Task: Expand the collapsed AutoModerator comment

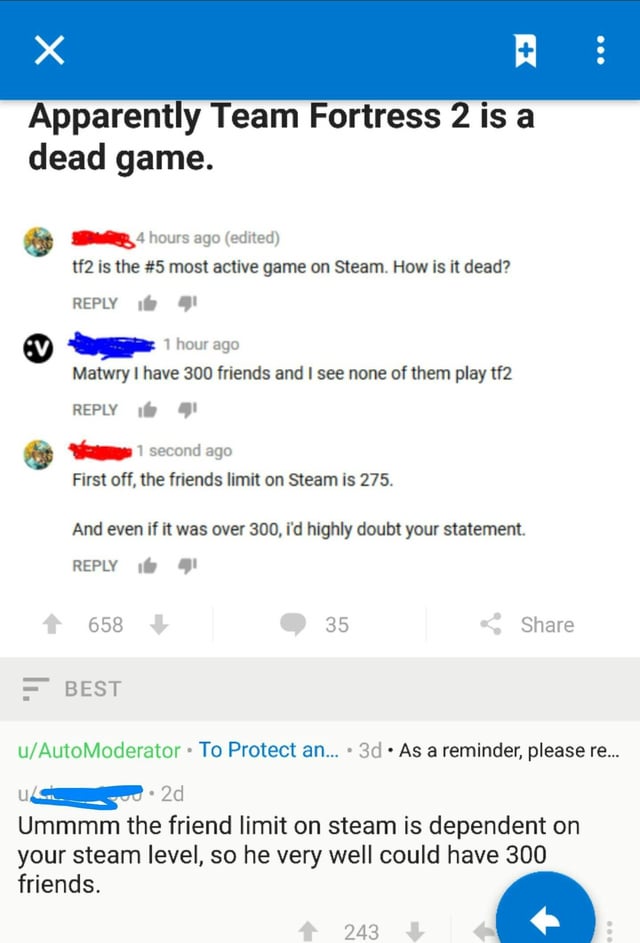Action: coord(320,750)
